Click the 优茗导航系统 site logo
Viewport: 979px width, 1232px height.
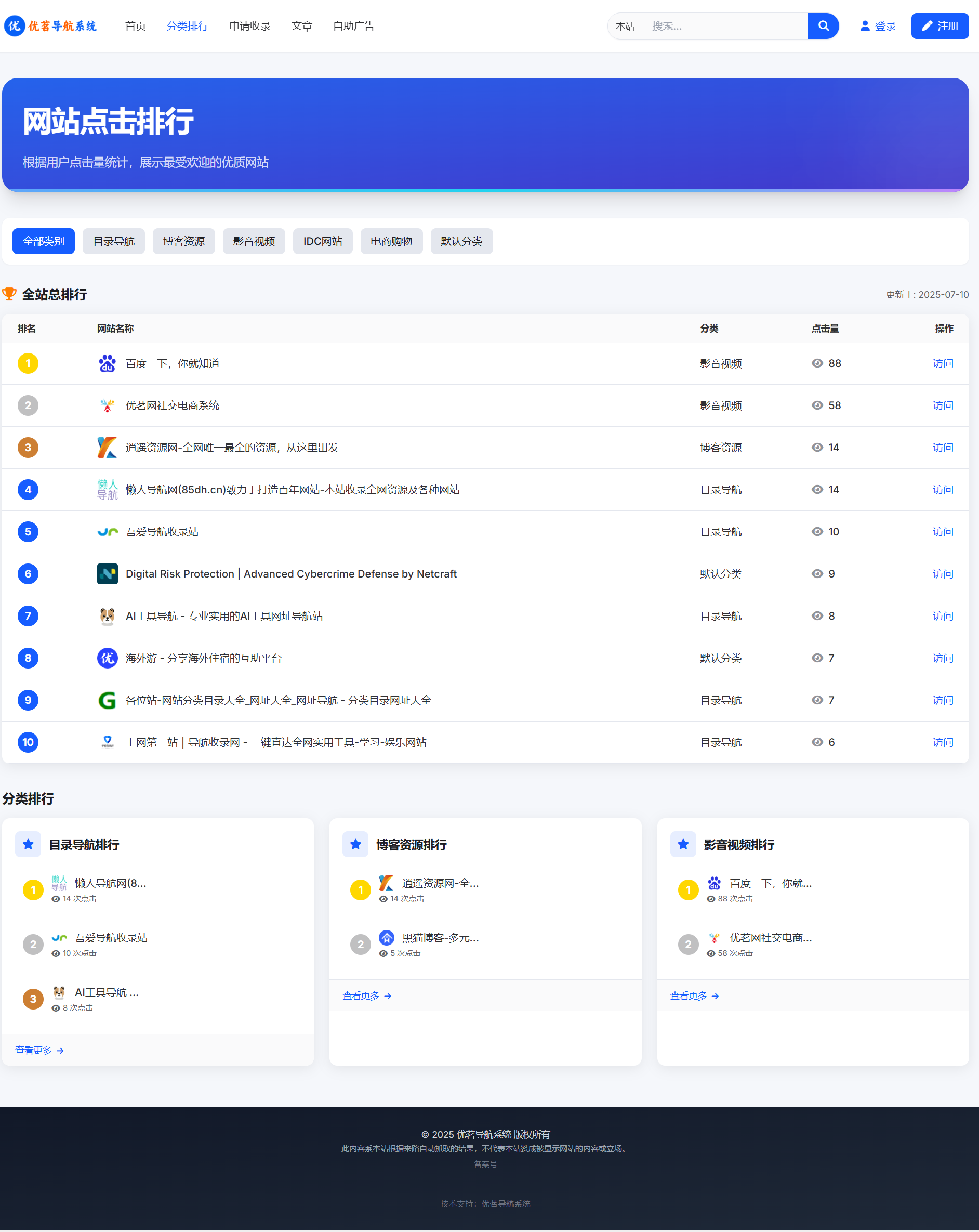(50, 27)
